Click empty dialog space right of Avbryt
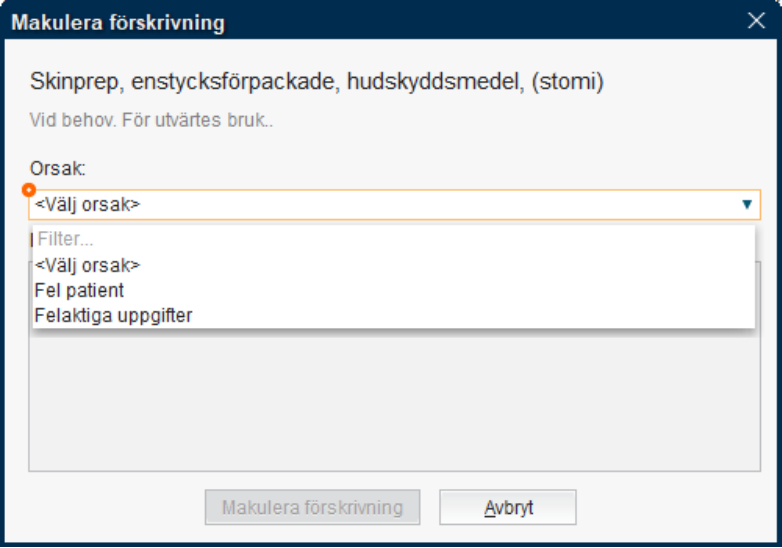Image resolution: width=782 pixels, height=548 pixels. [x=670, y=507]
